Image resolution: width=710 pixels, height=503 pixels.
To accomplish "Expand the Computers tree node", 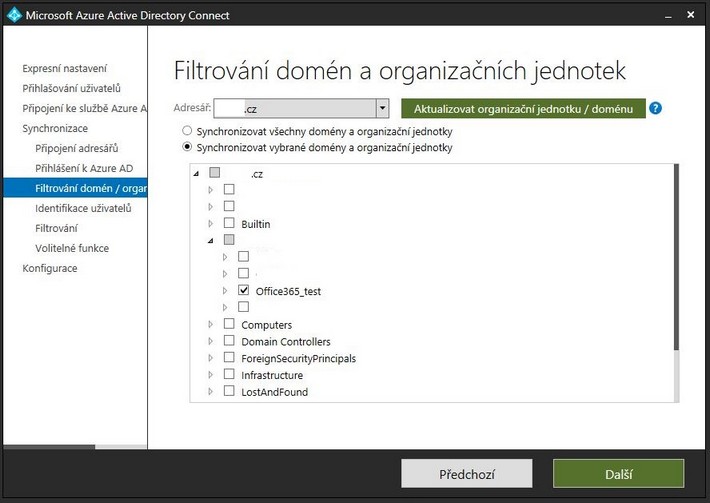I will coord(211,325).
